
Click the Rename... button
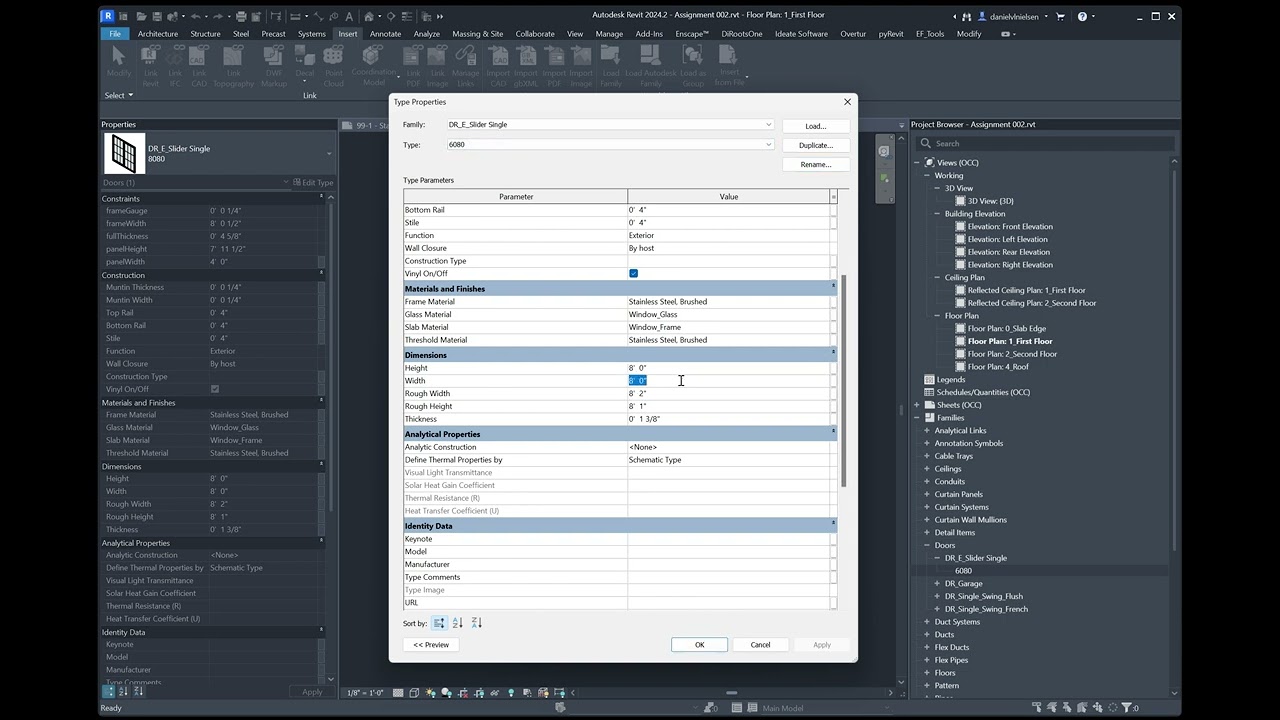coord(816,164)
